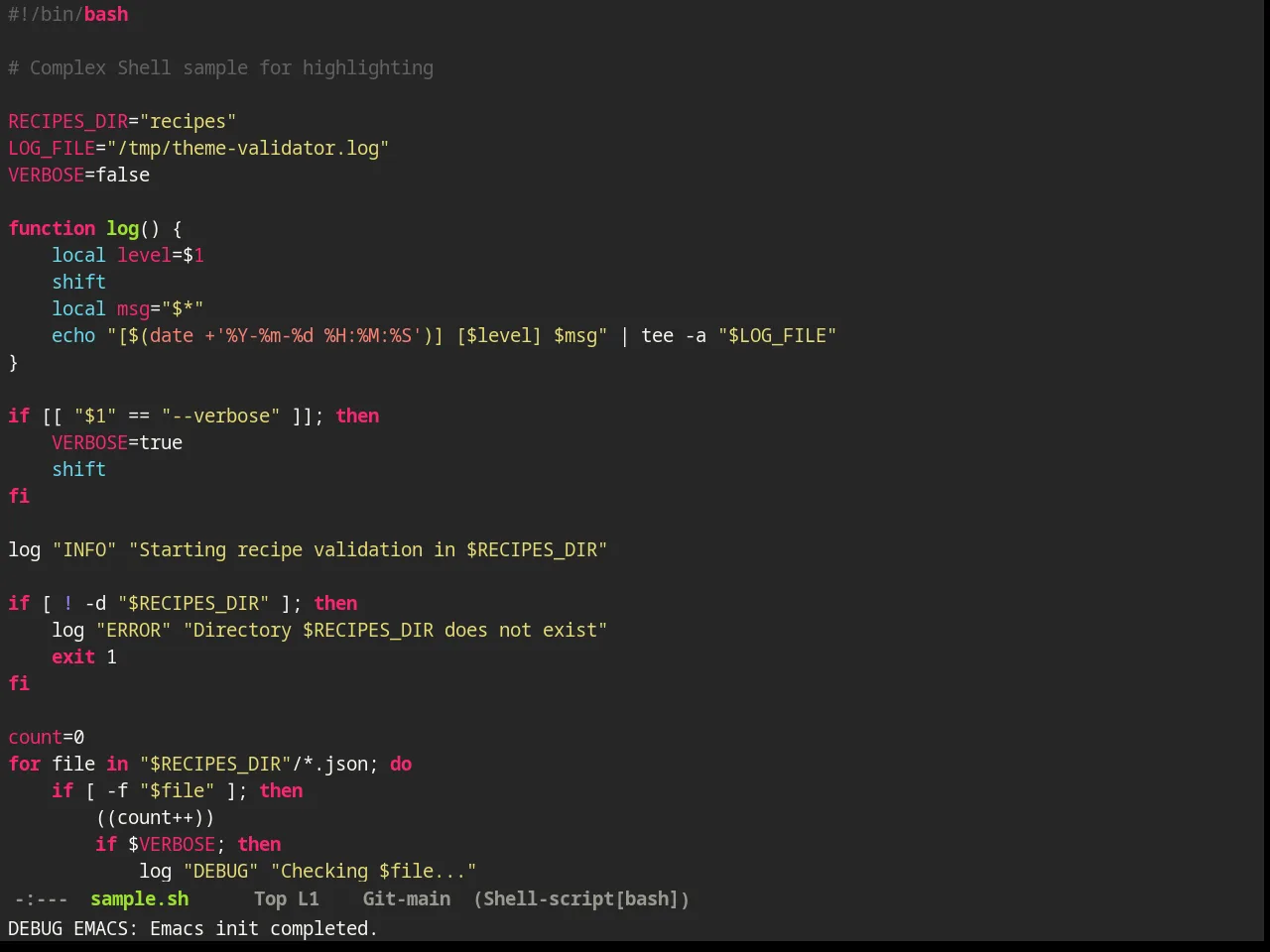Viewport: 1270px width, 952px height.
Task: Click 'tee -a' in the echo line
Action: coord(674,335)
